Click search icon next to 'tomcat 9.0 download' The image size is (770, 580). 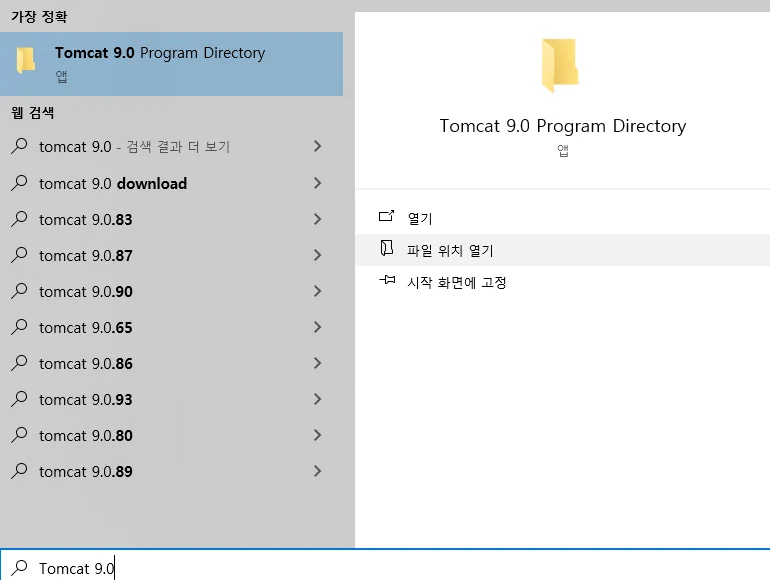point(19,183)
